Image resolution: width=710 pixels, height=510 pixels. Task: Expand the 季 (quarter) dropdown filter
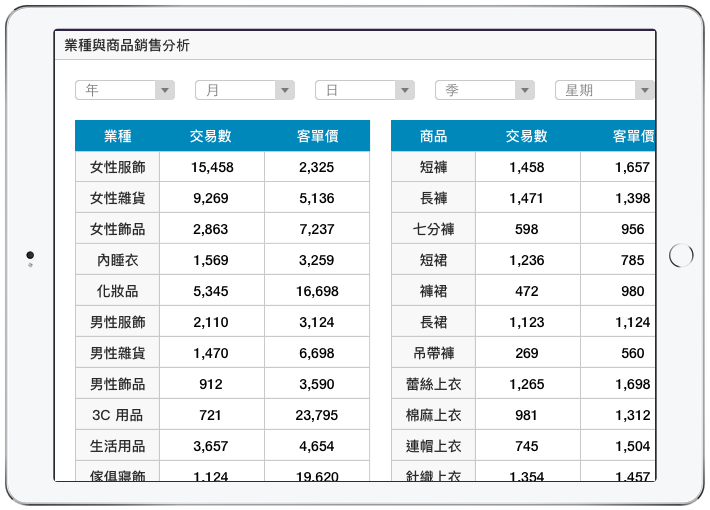[485, 91]
